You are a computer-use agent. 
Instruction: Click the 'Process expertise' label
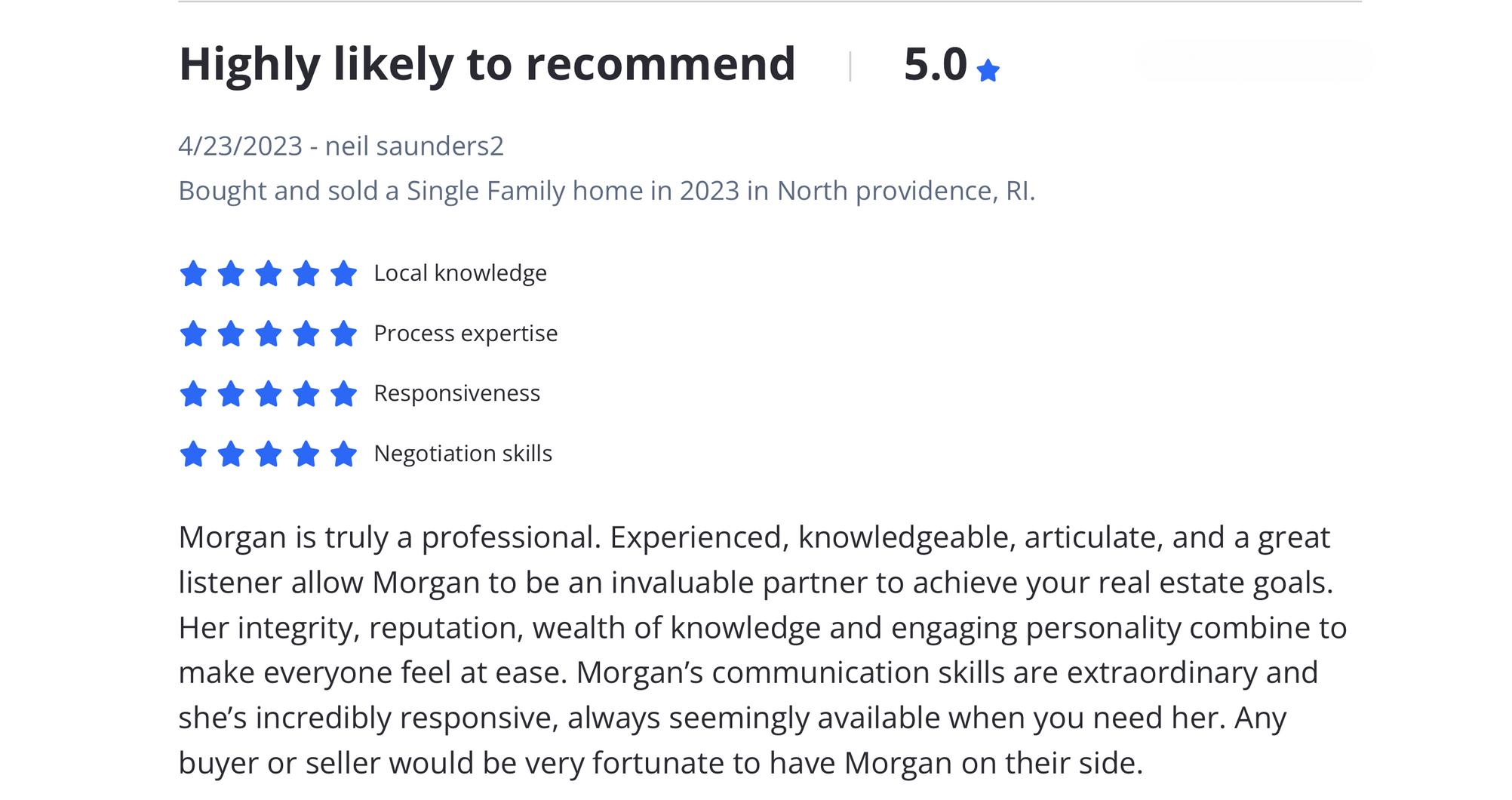[x=466, y=333]
